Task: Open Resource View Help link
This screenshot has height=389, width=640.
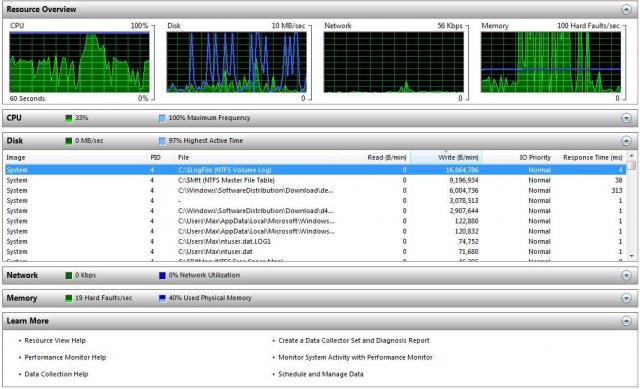Action: (x=55, y=340)
